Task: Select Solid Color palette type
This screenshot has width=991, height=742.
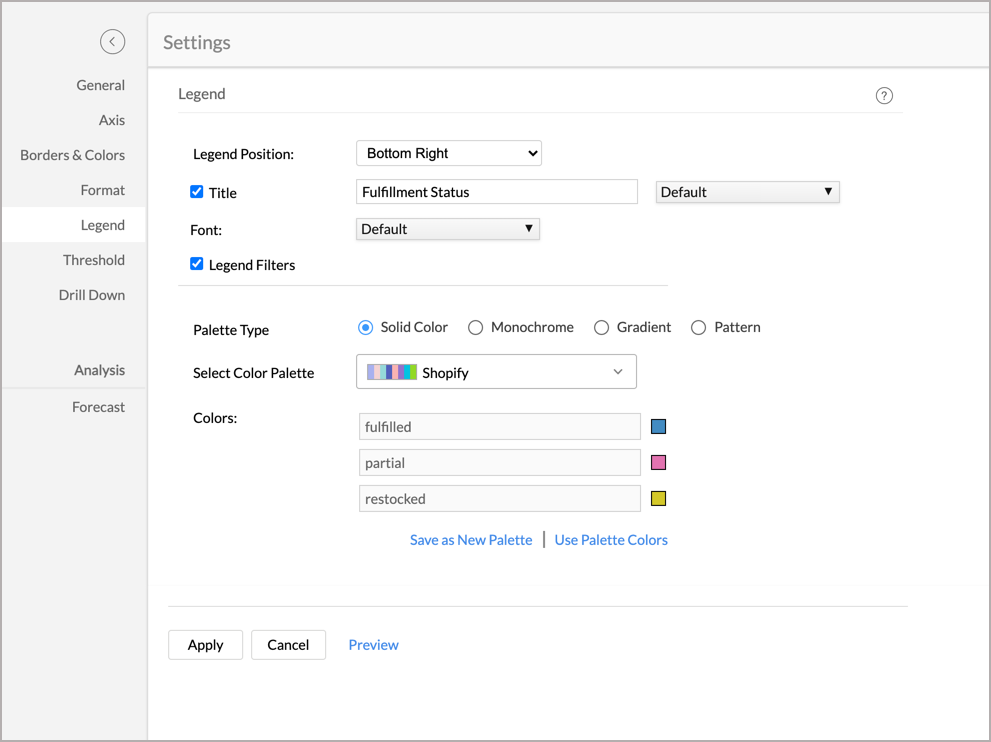Action: point(364,327)
